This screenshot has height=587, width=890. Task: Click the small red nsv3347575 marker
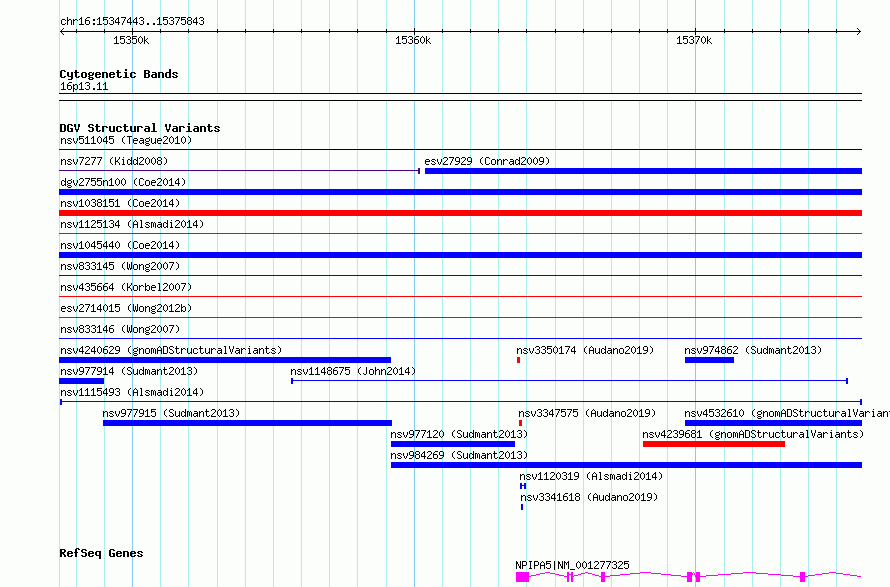[520, 423]
